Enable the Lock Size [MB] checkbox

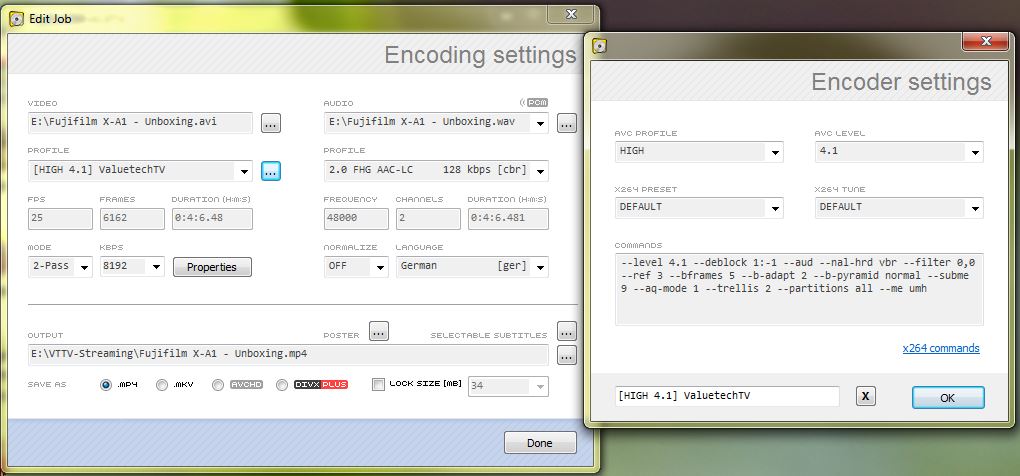(x=378, y=385)
